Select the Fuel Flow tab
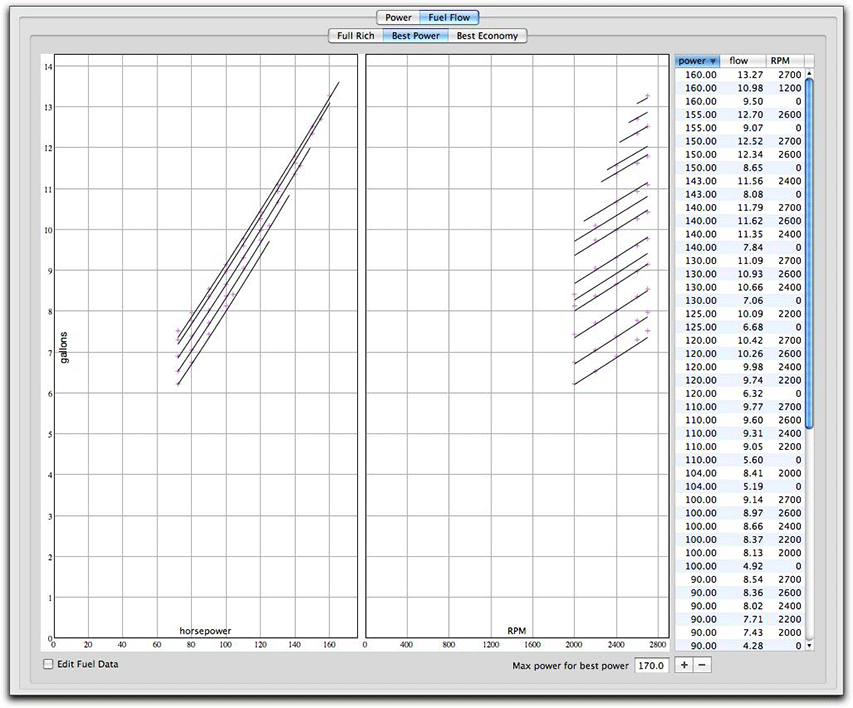 449,17
